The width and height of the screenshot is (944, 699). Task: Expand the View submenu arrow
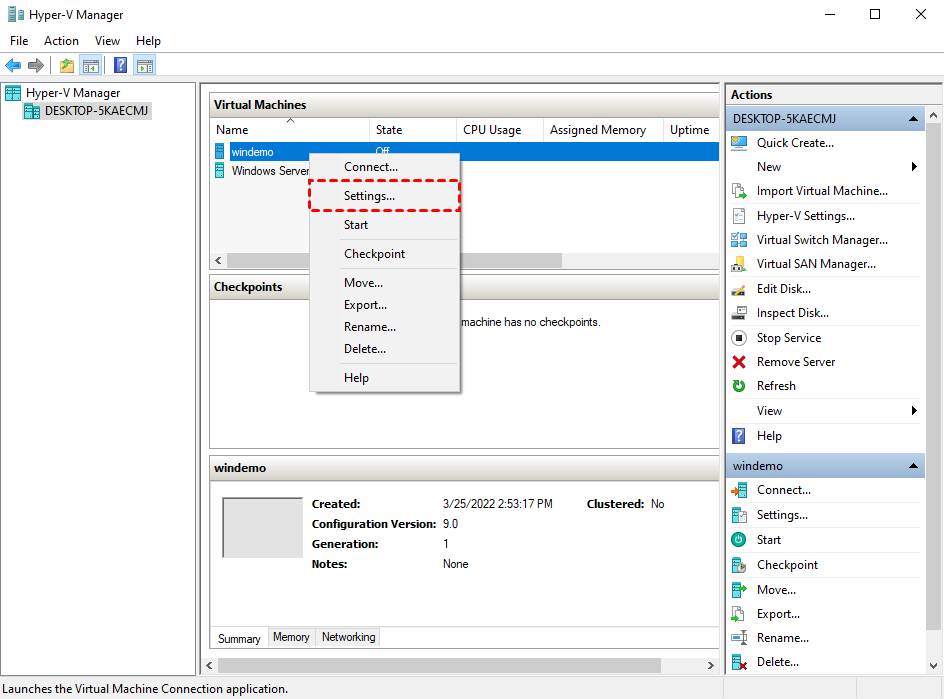(x=914, y=411)
